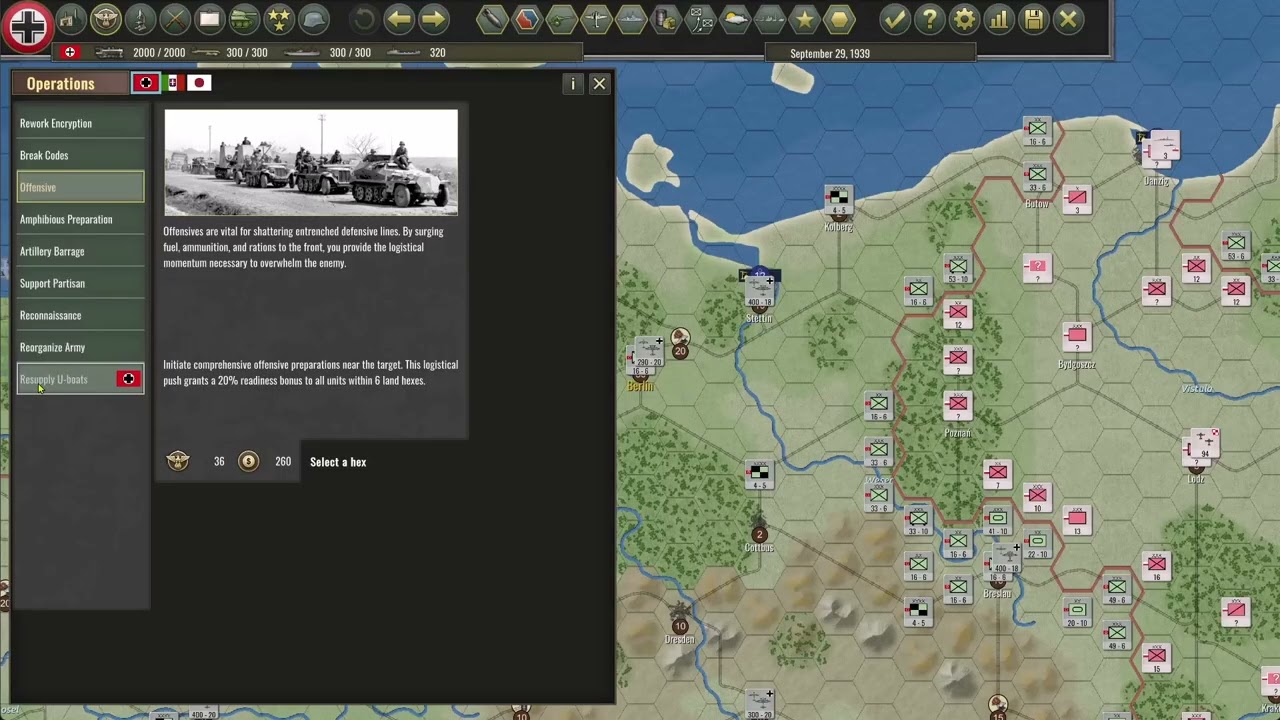Switch to the German flag tab
1280x720 pixels.
[146, 83]
